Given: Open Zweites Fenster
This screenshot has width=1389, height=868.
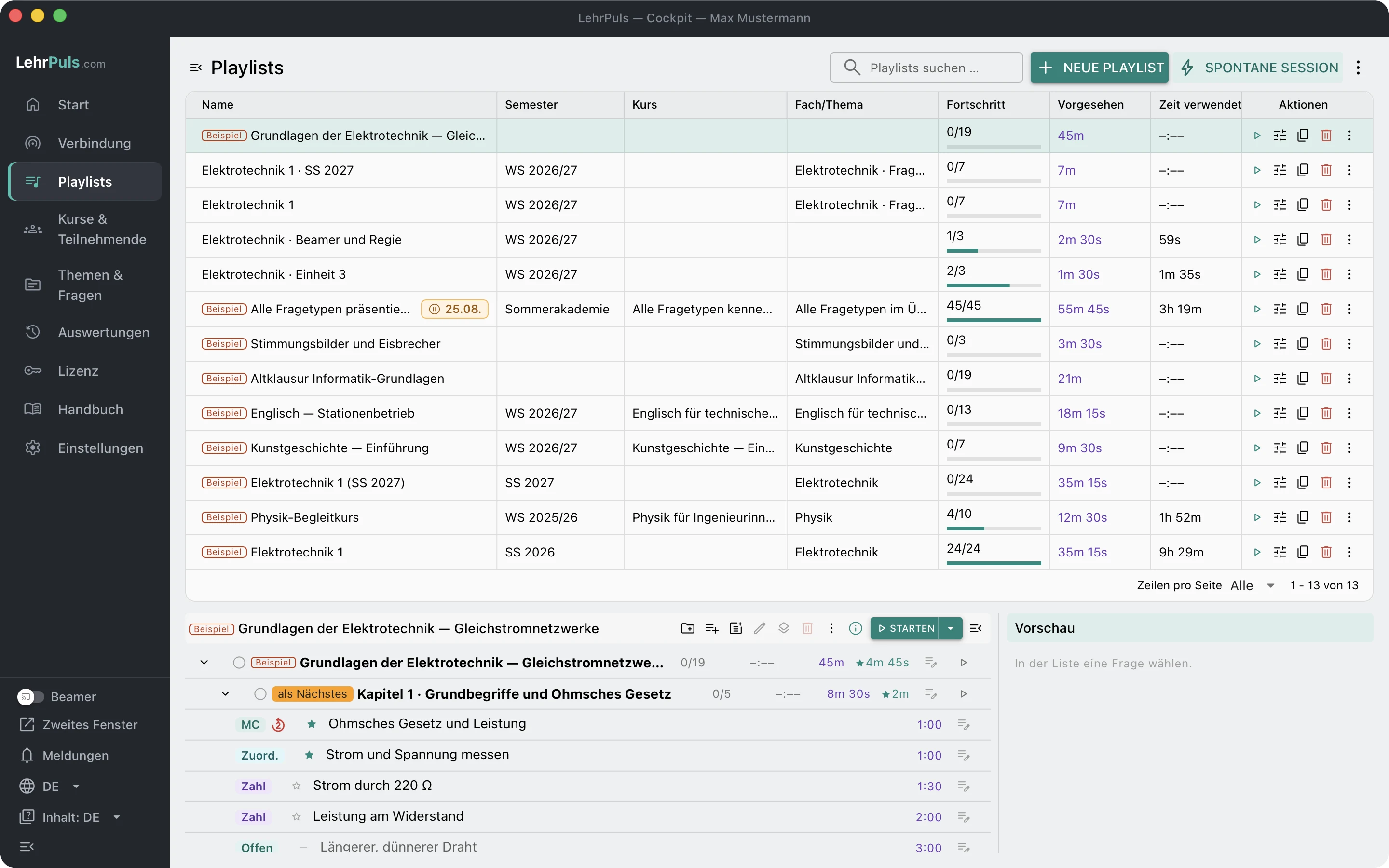Looking at the screenshot, I should click(79, 724).
